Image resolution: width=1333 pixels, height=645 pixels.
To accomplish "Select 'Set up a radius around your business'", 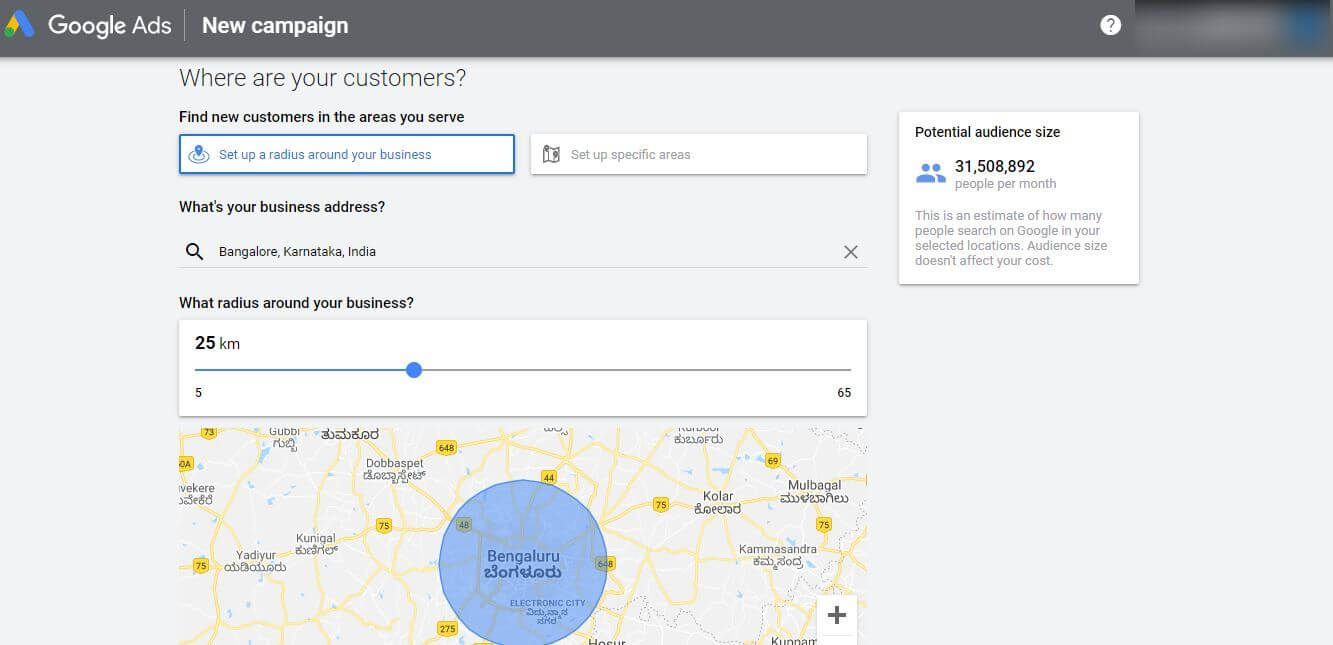I will point(347,154).
